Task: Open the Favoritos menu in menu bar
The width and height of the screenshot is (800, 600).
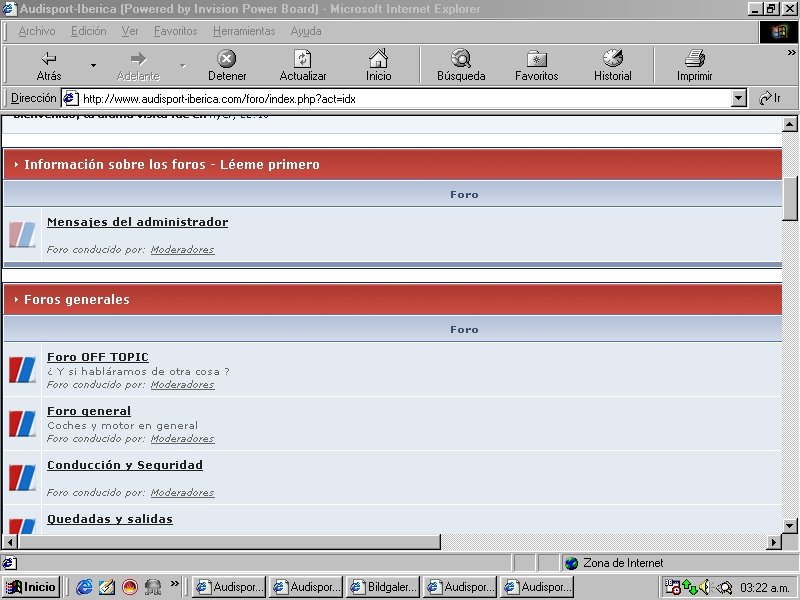Action: [176, 31]
